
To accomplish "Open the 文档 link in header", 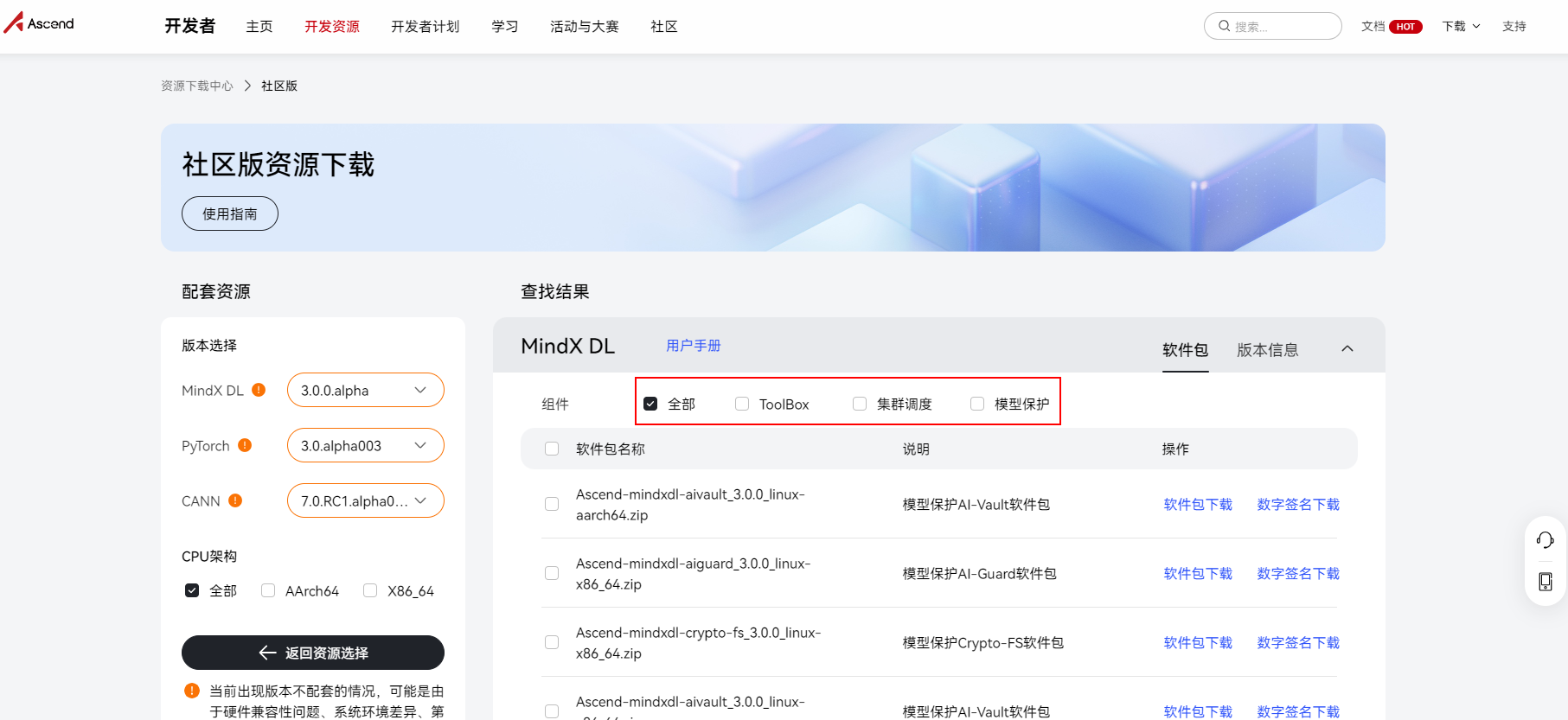I will pyautogui.click(x=1373, y=27).
